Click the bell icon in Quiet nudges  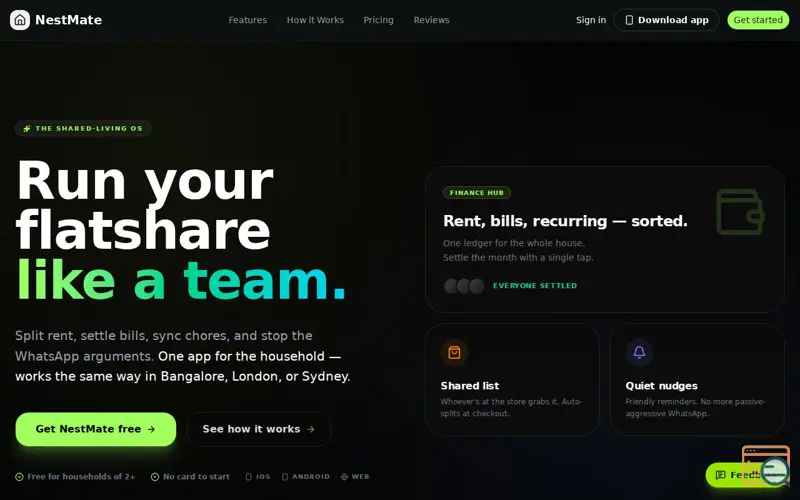(x=639, y=353)
